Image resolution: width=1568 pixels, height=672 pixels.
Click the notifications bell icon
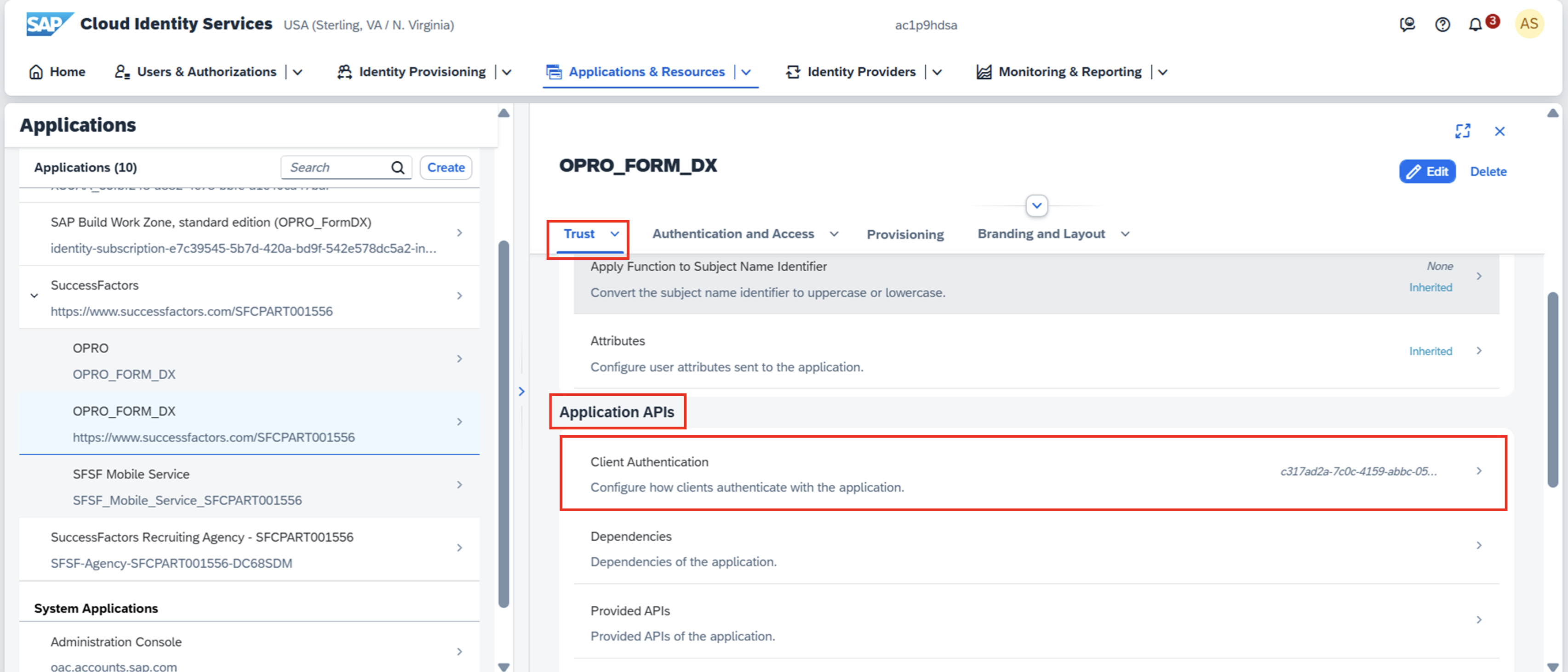coord(1475,25)
